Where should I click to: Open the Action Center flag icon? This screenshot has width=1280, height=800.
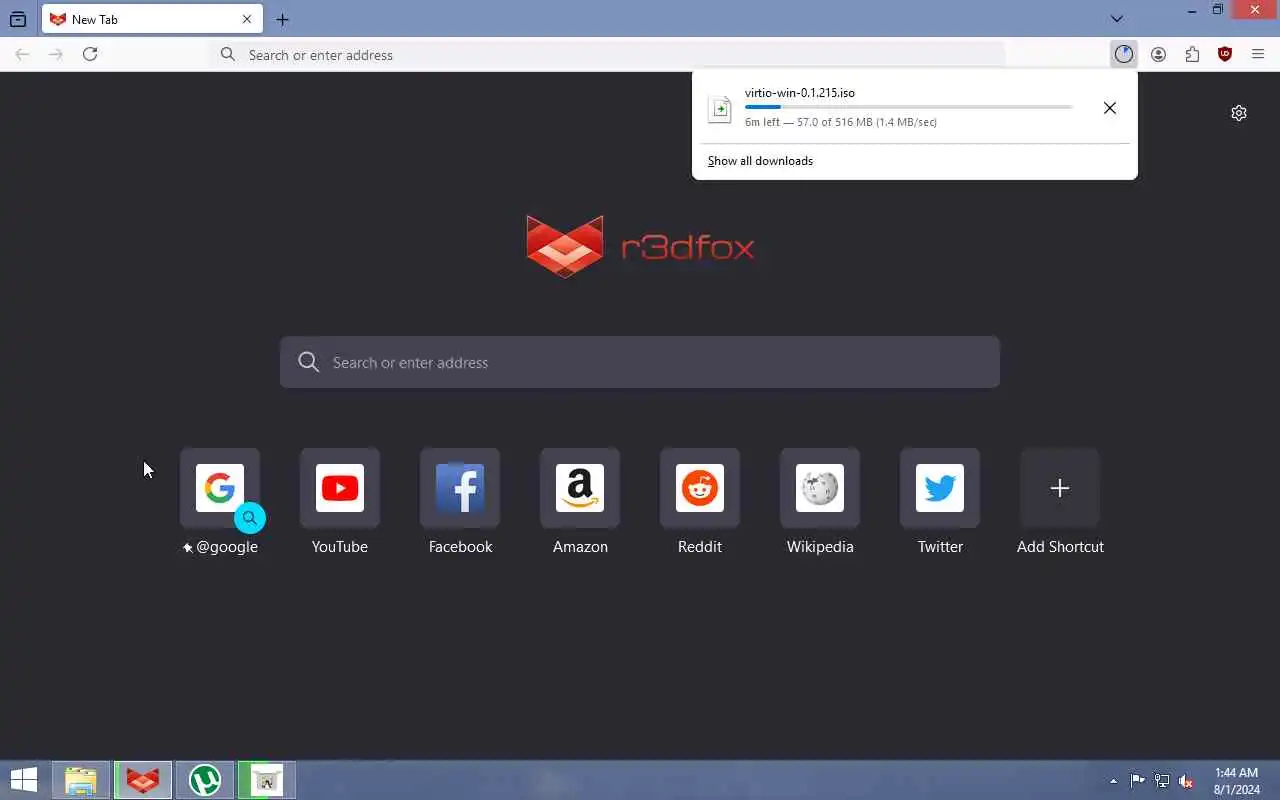click(x=1138, y=781)
